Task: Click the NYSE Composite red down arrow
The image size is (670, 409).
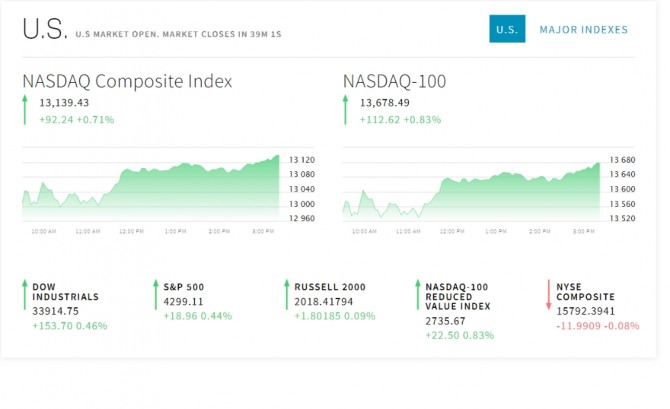Action: tap(548, 294)
